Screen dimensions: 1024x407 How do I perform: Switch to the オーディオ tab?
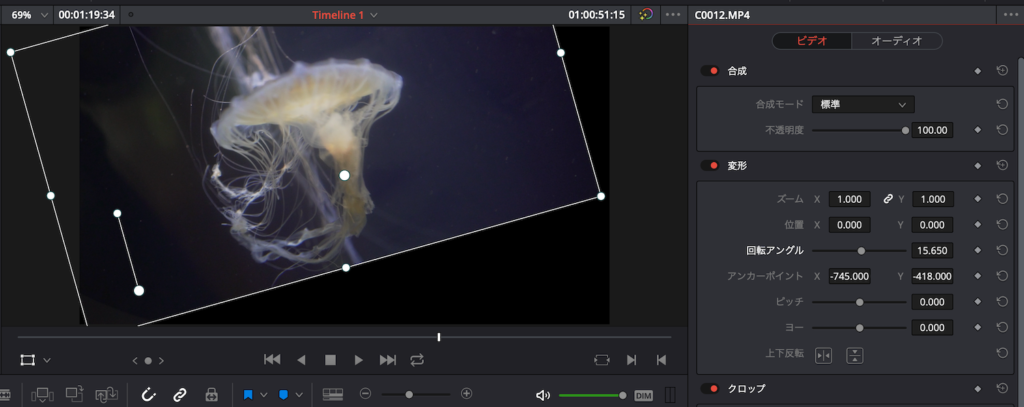point(896,41)
